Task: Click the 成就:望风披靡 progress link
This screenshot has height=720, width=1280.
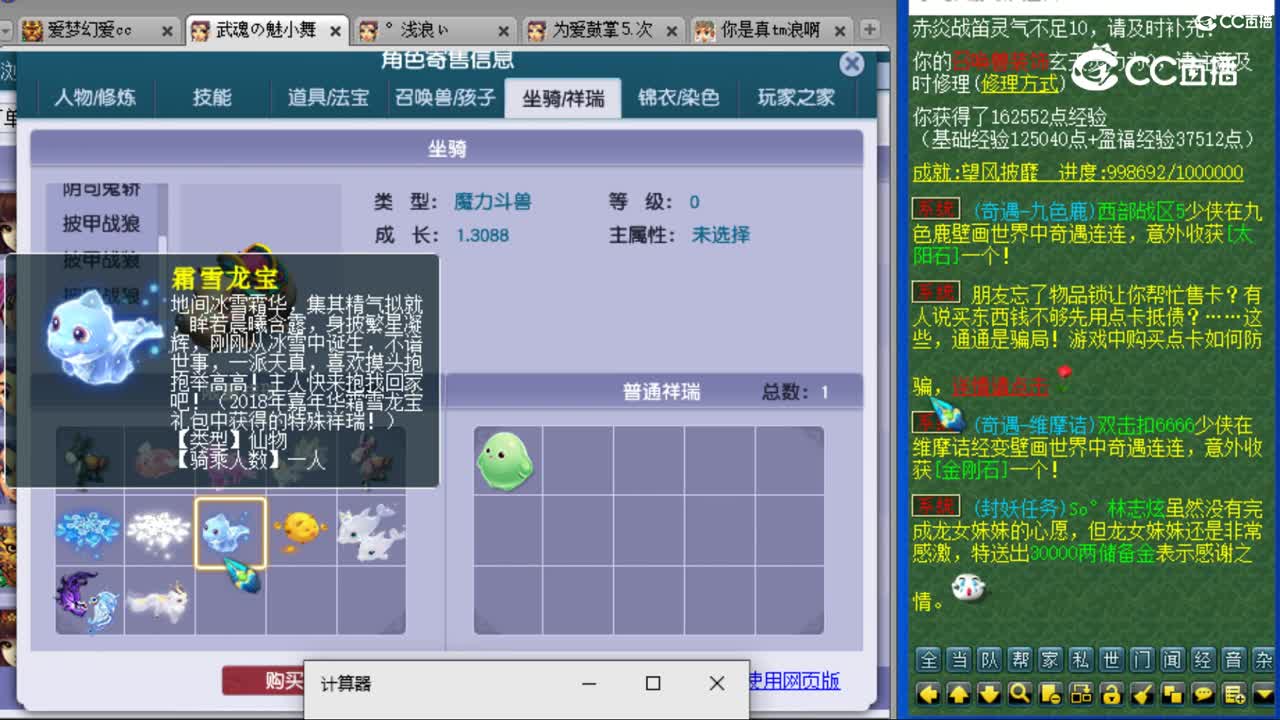Action: pyautogui.click(x=1077, y=172)
